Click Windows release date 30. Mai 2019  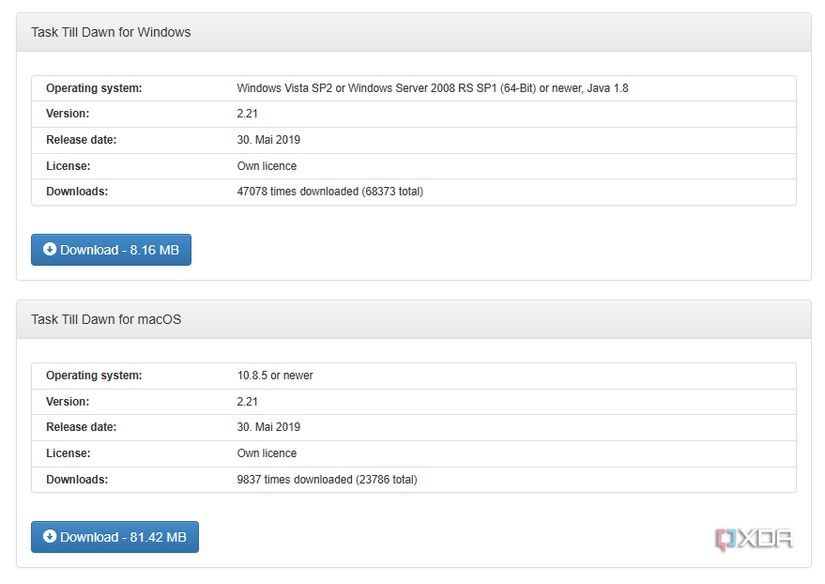268,140
